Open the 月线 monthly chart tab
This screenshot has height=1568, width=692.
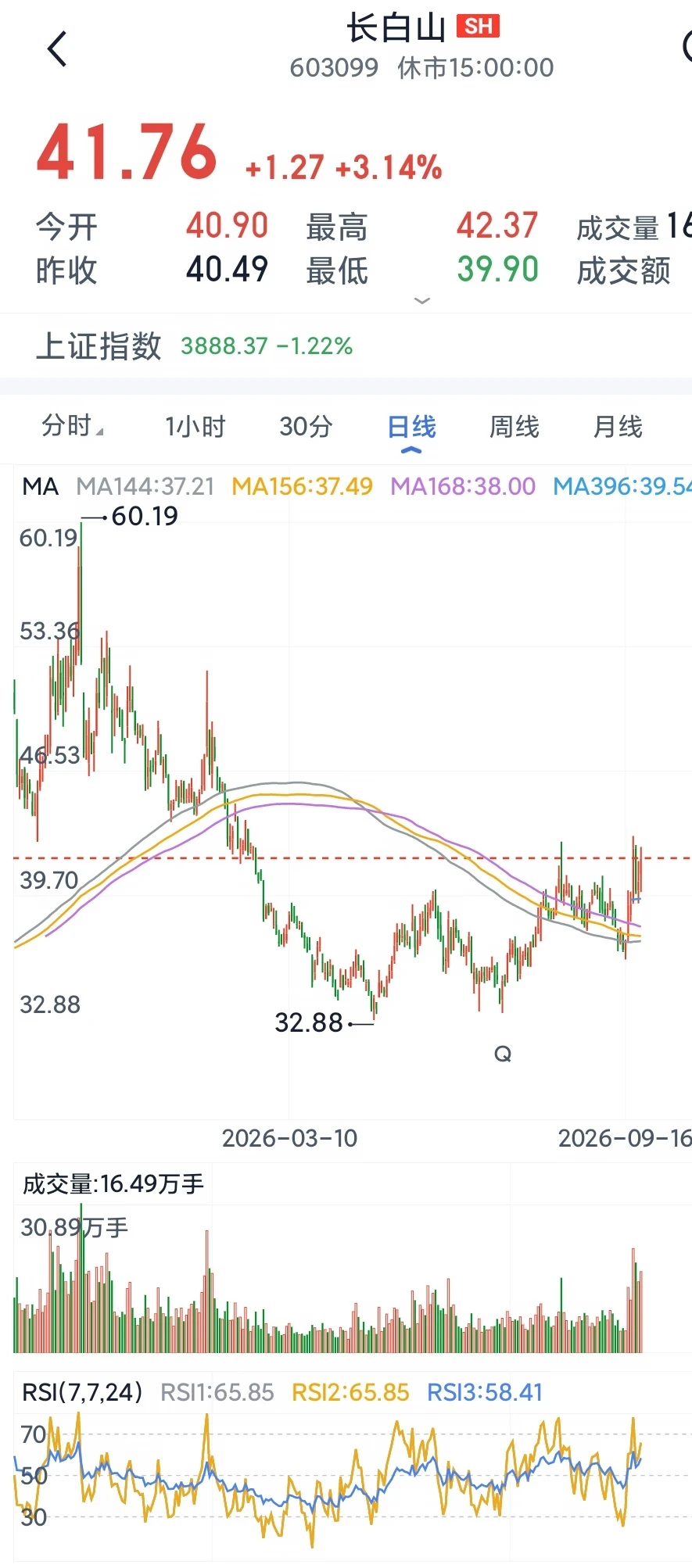[x=618, y=427]
